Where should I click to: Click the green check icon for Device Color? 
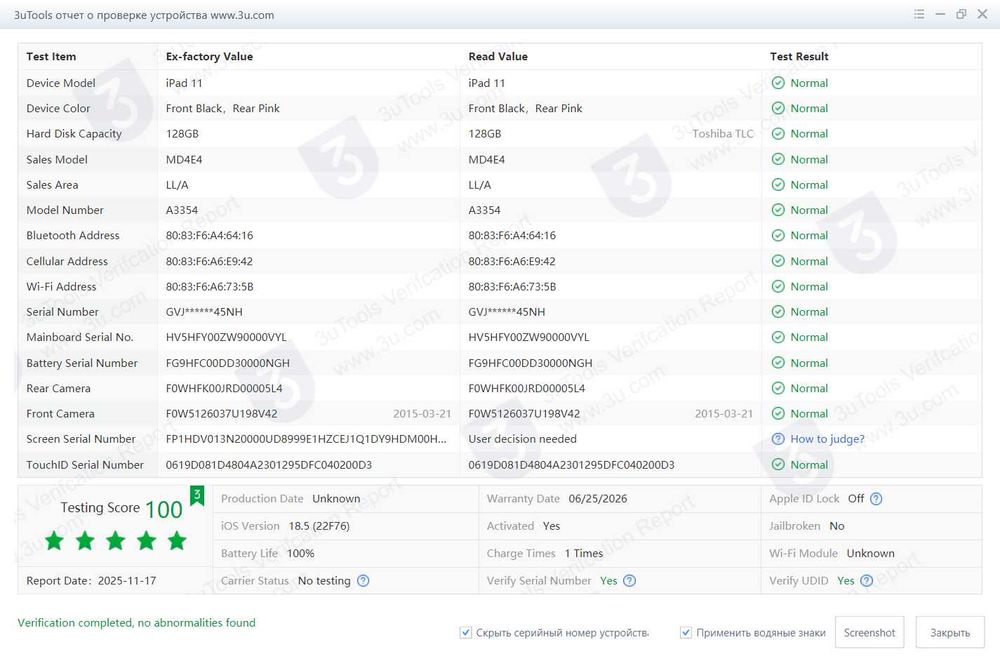point(778,108)
